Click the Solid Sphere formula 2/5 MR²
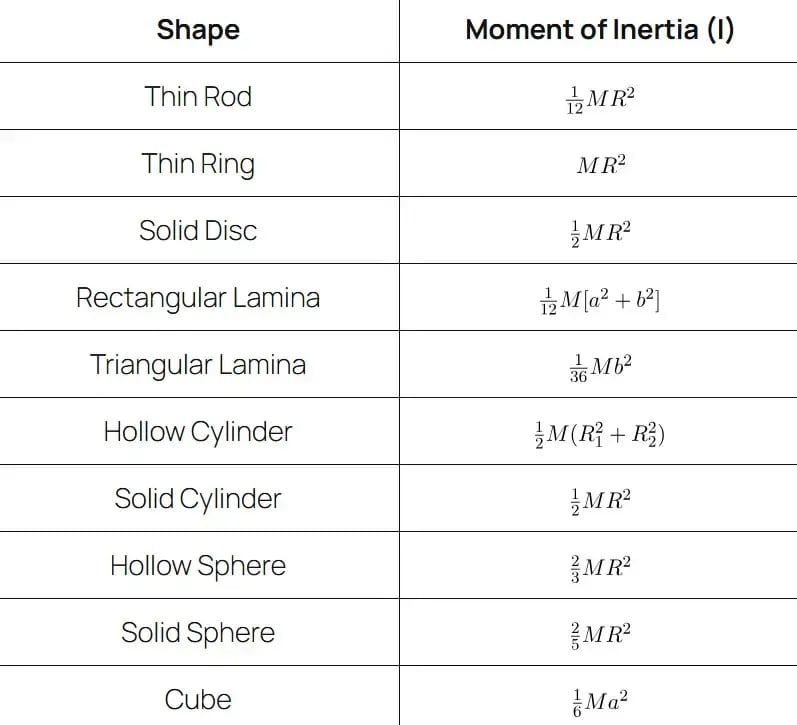797x725 pixels. (x=600, y=636)
